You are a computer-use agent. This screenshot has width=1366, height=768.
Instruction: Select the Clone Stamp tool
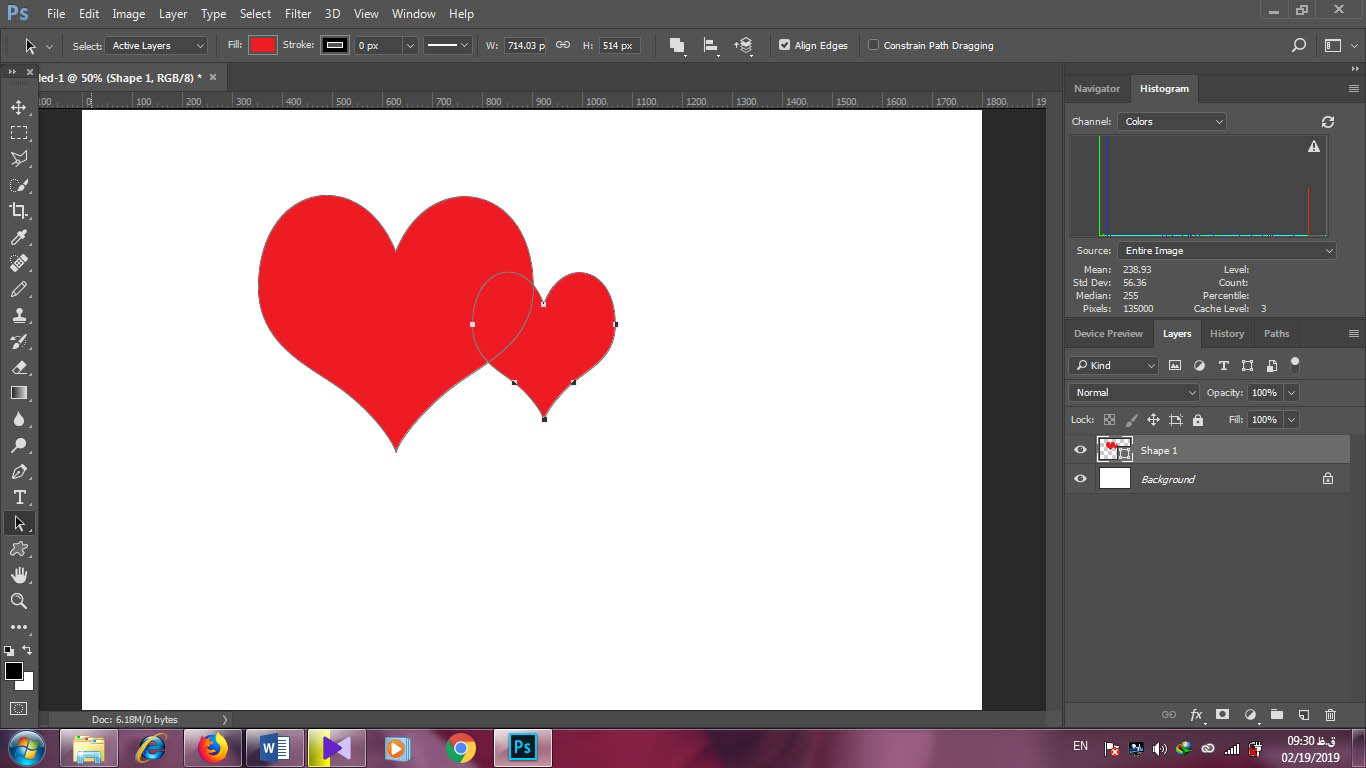[18, 315]
